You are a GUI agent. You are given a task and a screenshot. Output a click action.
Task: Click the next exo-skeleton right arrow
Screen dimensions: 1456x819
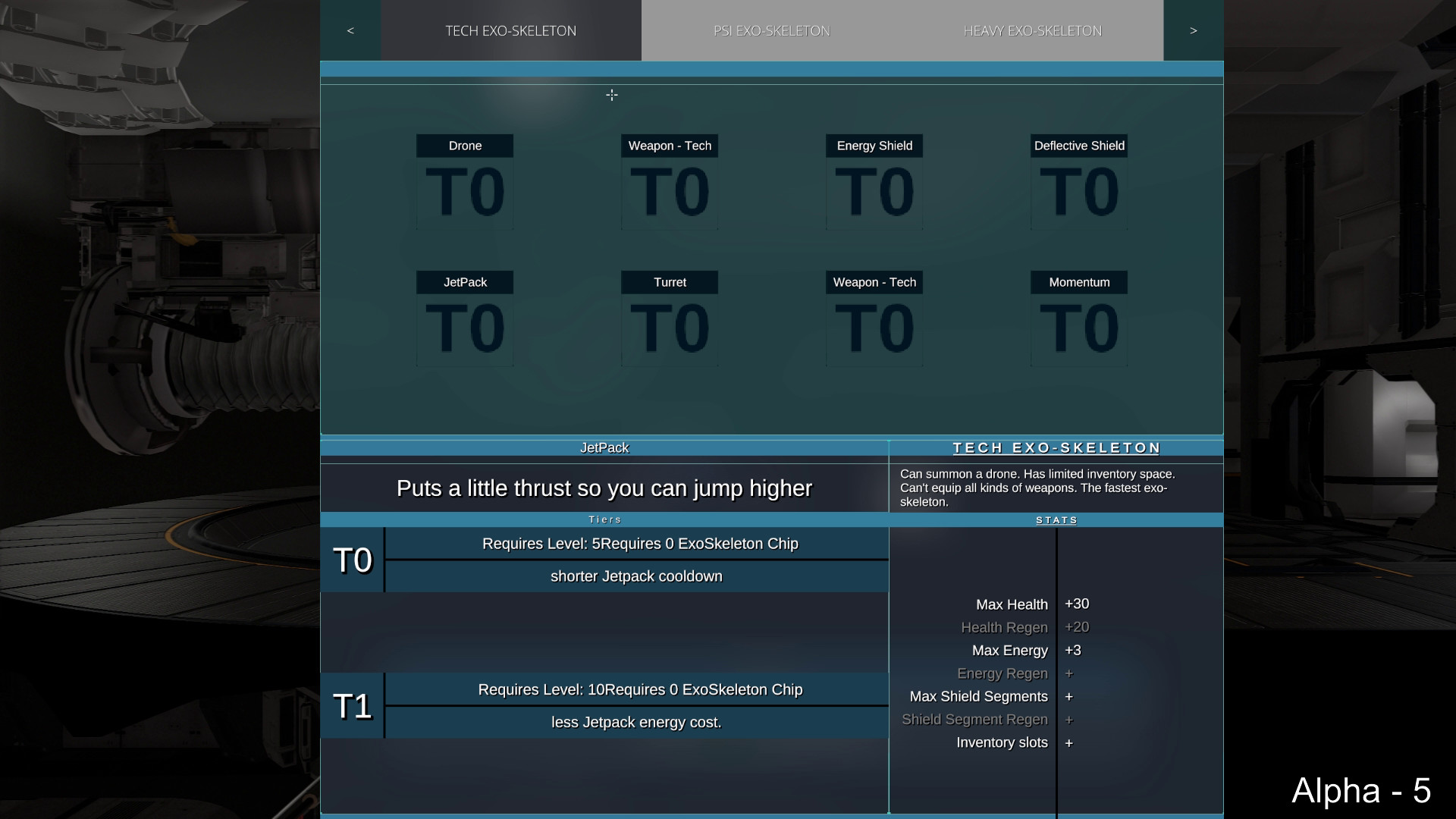[1193, 30]
